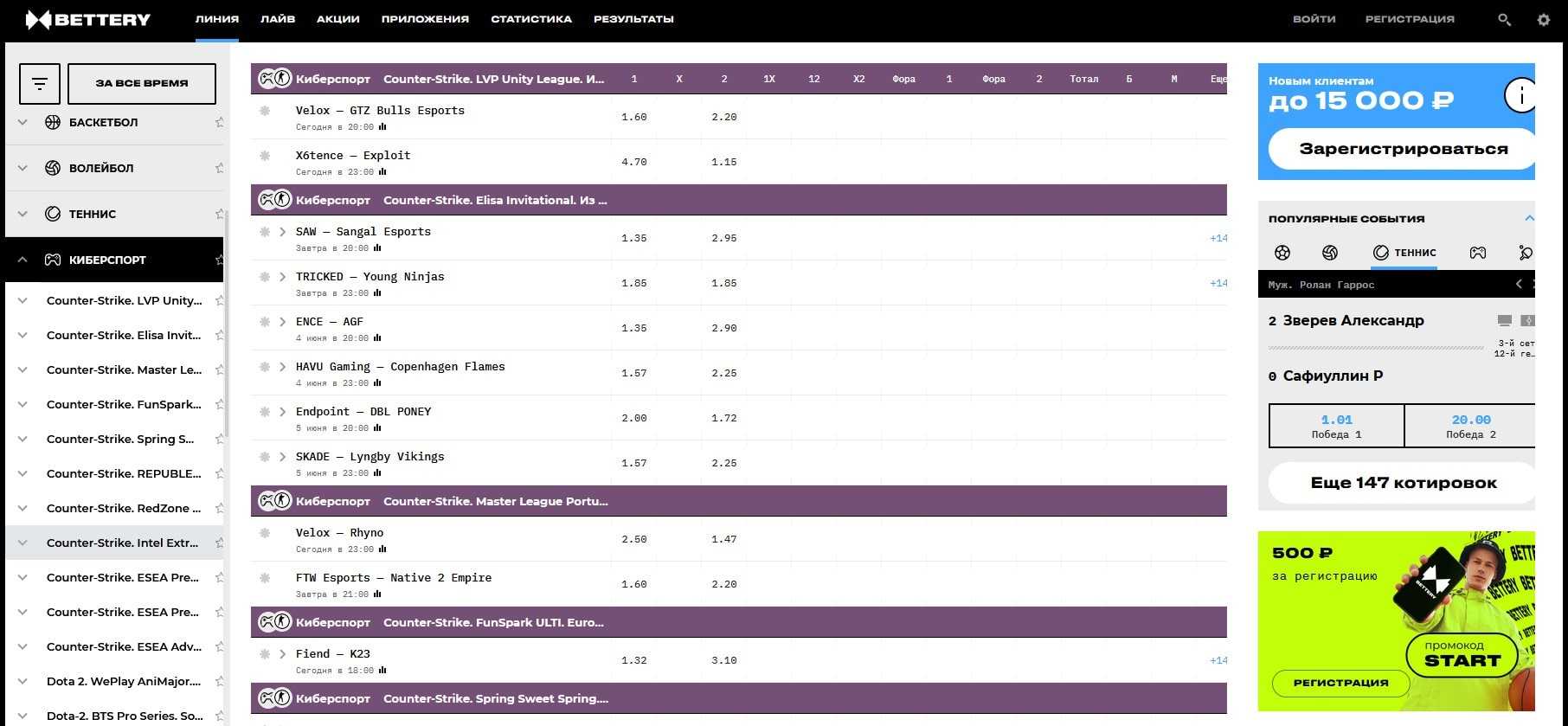Favorite the FTW Esports – Native 2 Empire match
This screenshot has width=1568, height=726.
point(265,578)
